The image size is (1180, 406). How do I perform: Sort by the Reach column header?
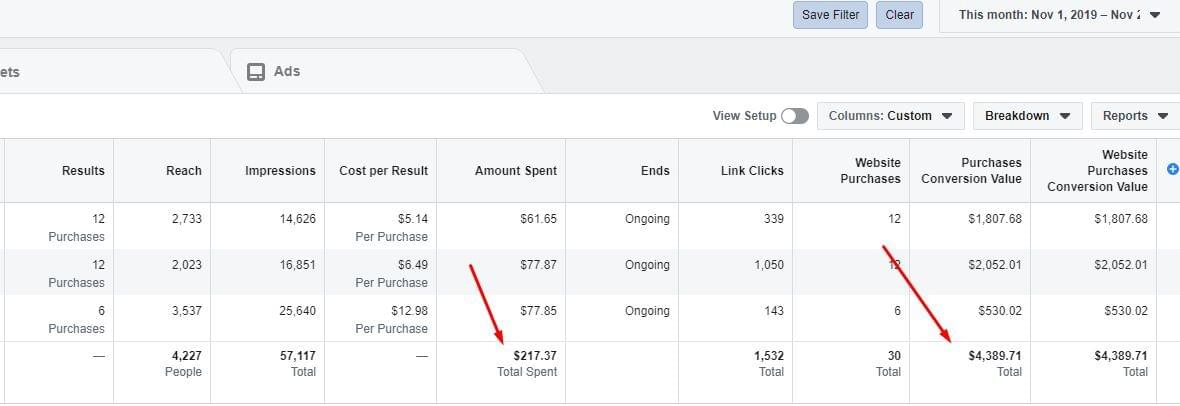(x=183, y=171)
